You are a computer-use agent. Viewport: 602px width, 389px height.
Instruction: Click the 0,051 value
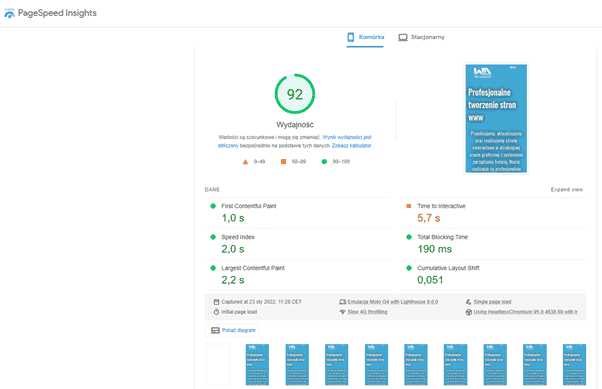point(430,280)
